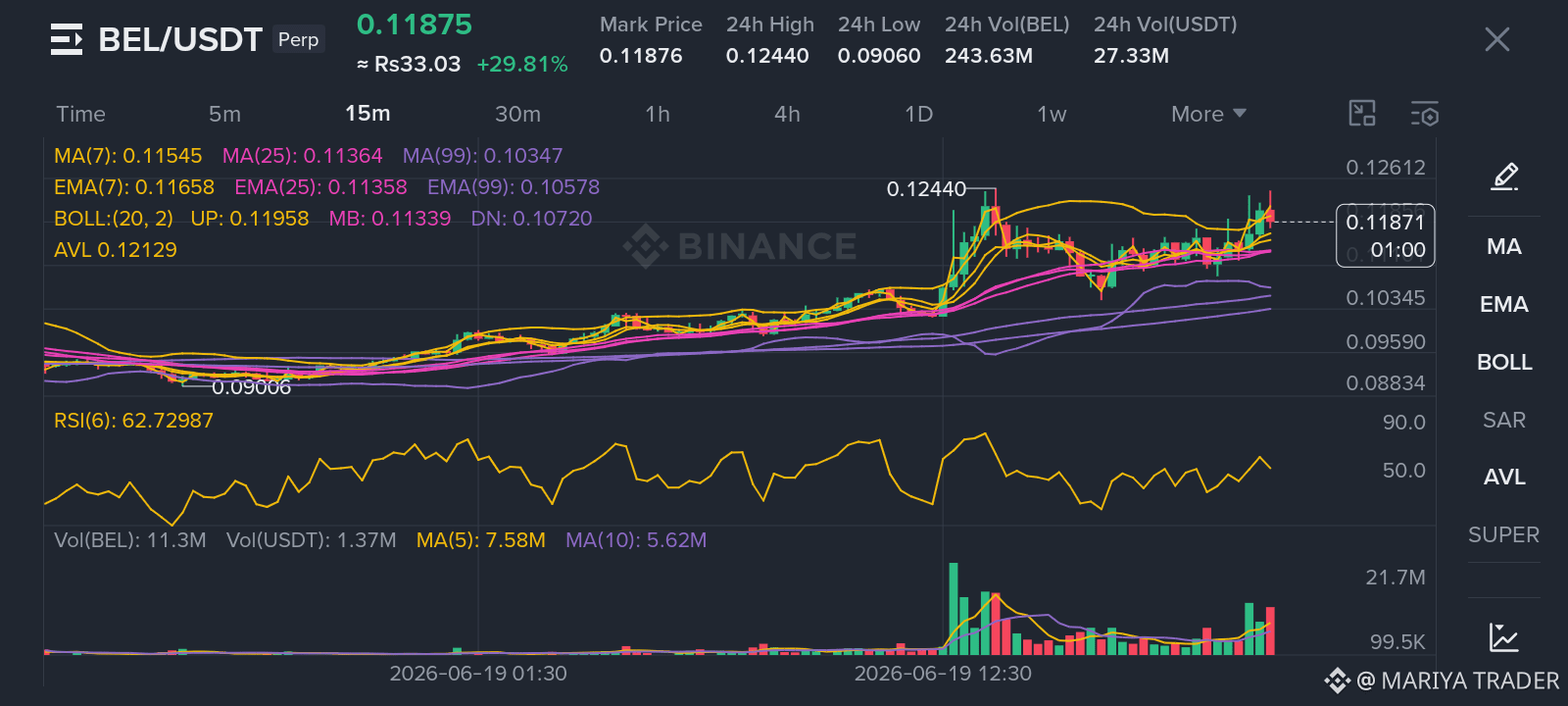
Task: Open the drawing tools pencil icon
Action: pyautogui.click(x=1504, y=176)
